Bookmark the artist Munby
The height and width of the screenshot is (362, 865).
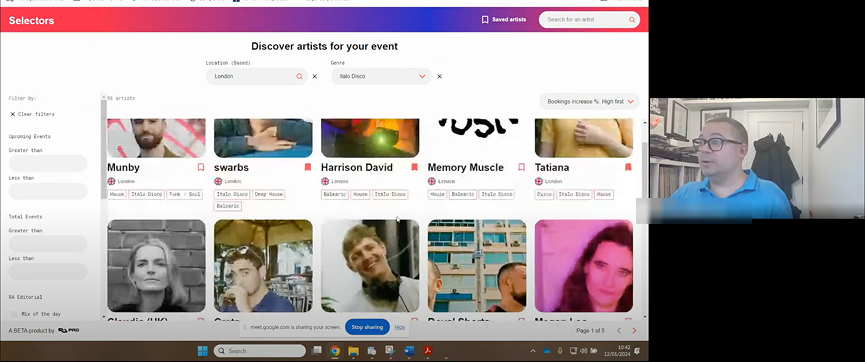point(201,167)
